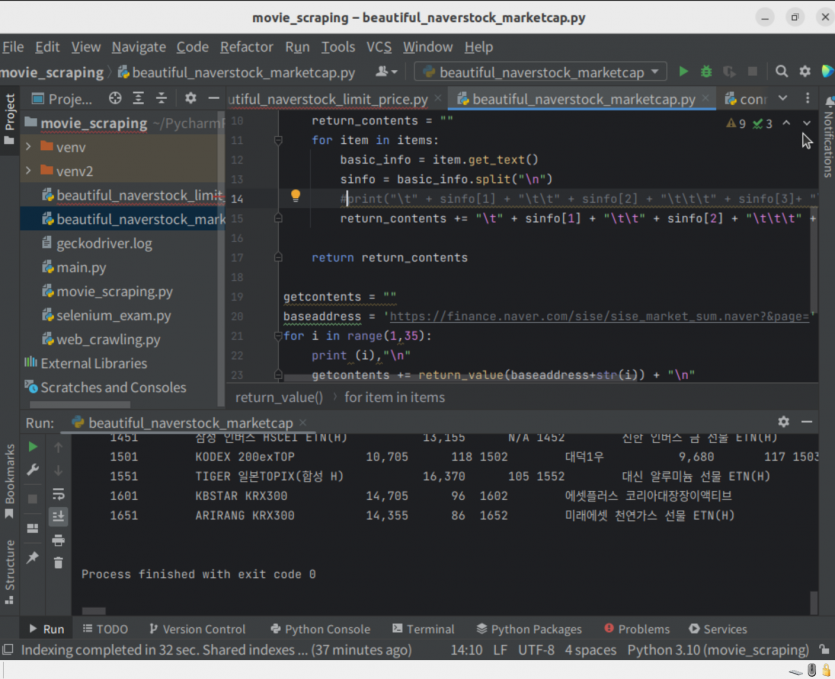835x679 pixels.
Task: Select opened file locate target icon
Action: click(x=115, y=99)
